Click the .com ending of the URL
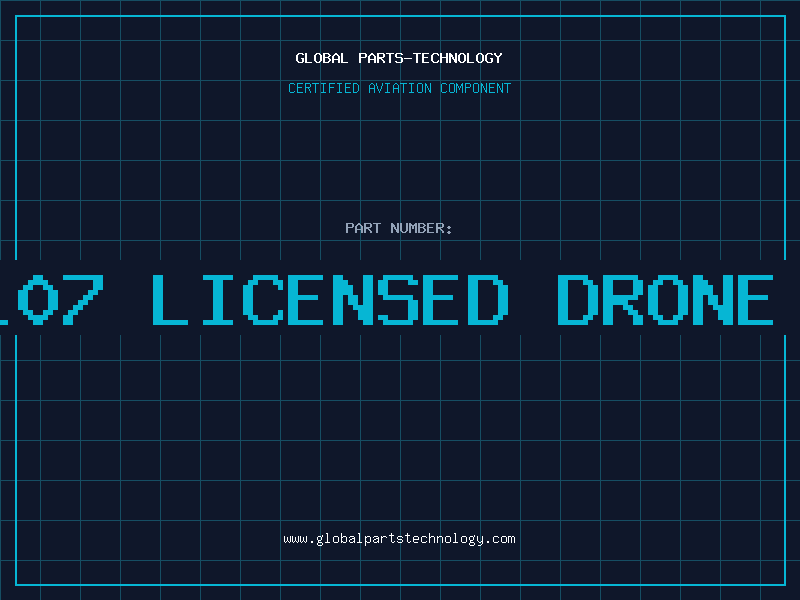 coord(499,539)
